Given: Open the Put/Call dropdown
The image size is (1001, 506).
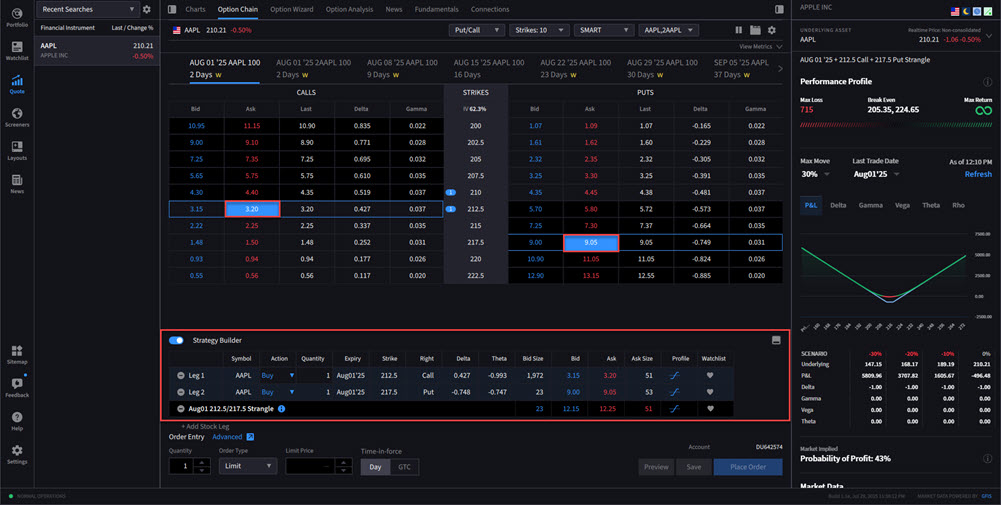Looking at the screenshot, I should click(x=477, y=30).
